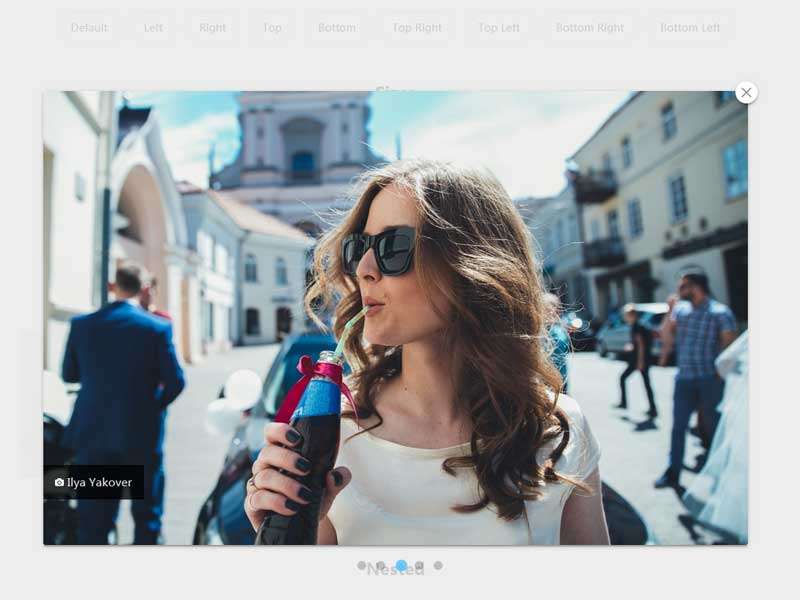Viewport: 800px width, 600px height.
Task: Select the first carousel pagination dot
Action: (x=361, y=565)
